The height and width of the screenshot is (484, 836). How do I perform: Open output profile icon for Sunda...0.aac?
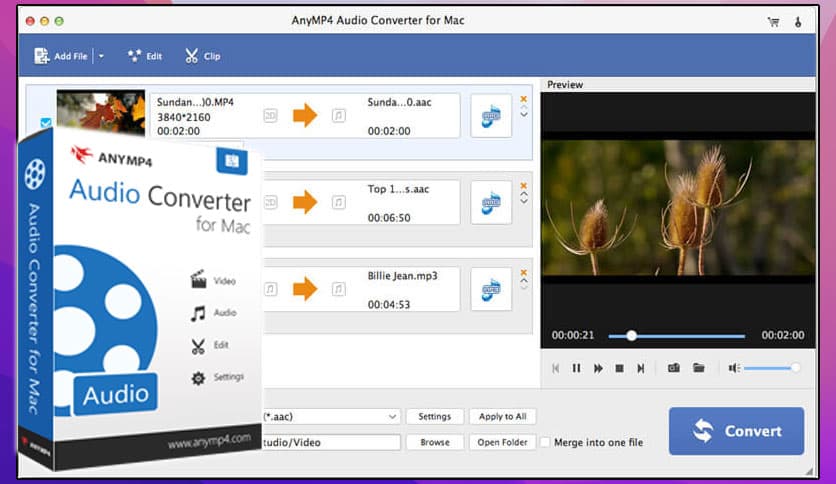coord(491,116)
